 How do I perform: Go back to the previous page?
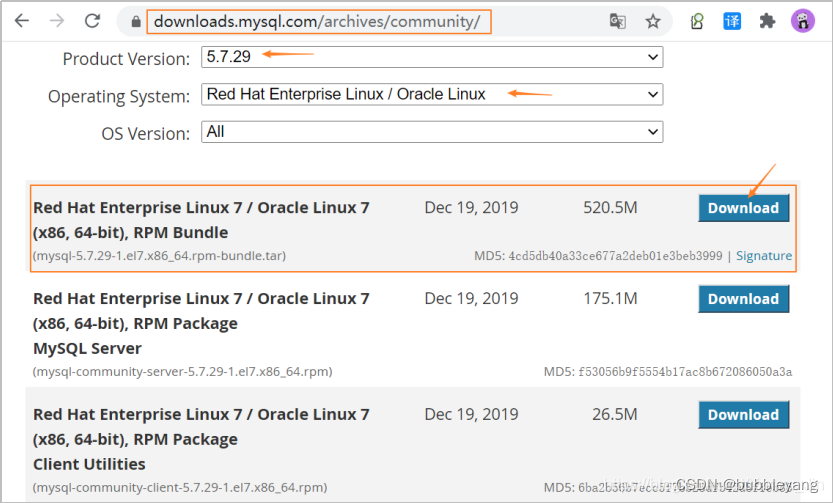pyautogui.click(x=22, y=21)
